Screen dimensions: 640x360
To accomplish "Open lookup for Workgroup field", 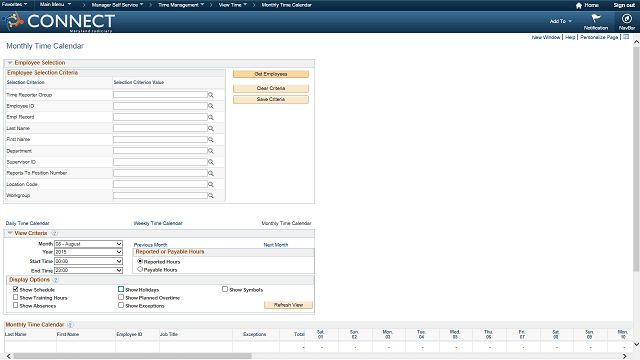I will tap(211, 196).
